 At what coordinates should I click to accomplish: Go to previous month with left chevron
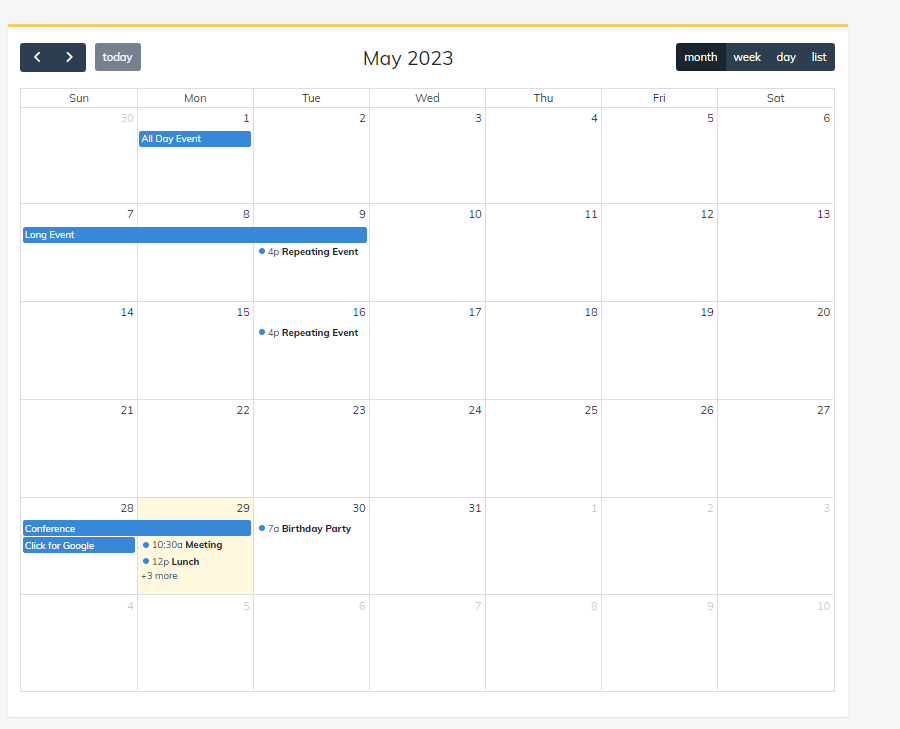[x=37, y=57]
